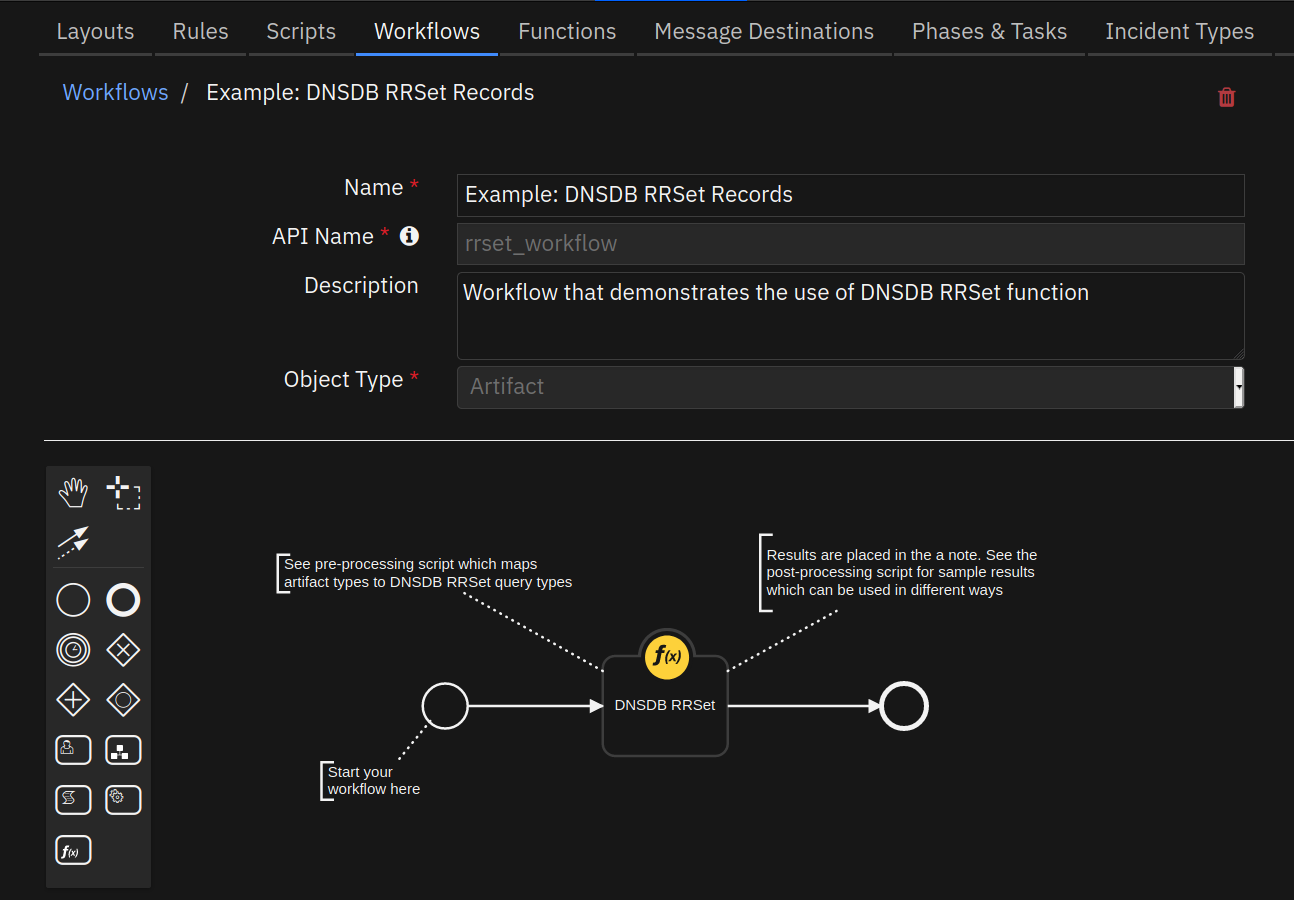Click breadcrumb text Example: DNSDB RRSet Records

[x=370, y=92]
